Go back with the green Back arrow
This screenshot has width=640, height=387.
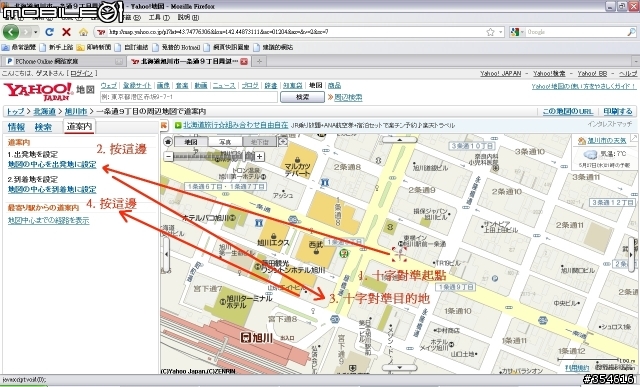(11, 32)
